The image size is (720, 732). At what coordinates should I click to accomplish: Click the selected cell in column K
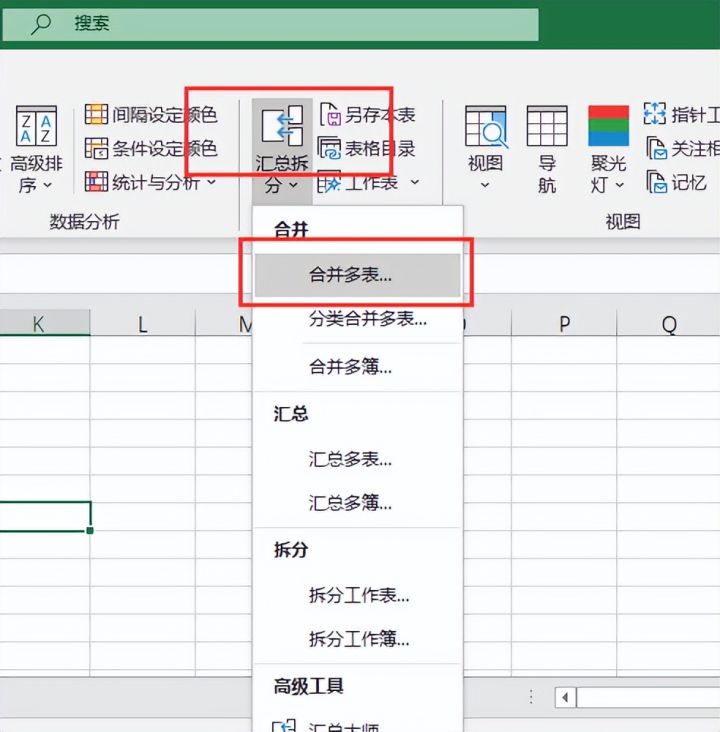click(x=45, y=516)
